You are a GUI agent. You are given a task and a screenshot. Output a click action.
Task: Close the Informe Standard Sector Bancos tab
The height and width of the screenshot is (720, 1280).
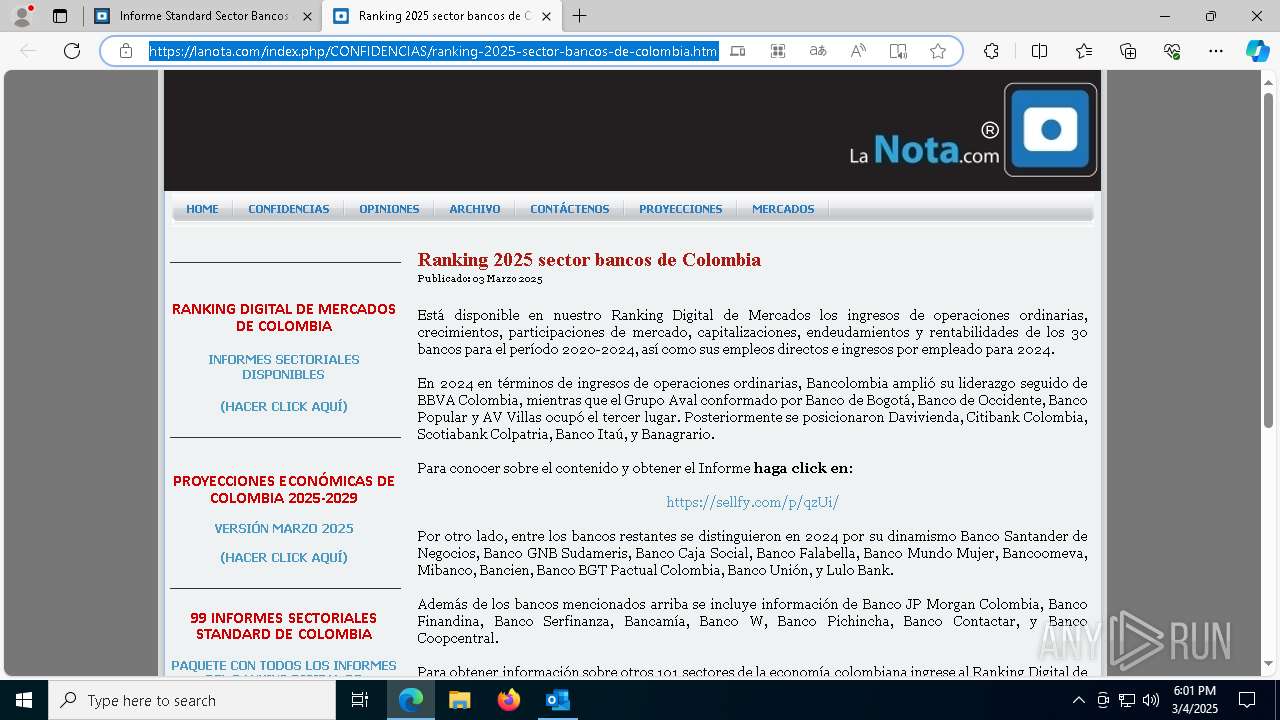coord(307,16)
